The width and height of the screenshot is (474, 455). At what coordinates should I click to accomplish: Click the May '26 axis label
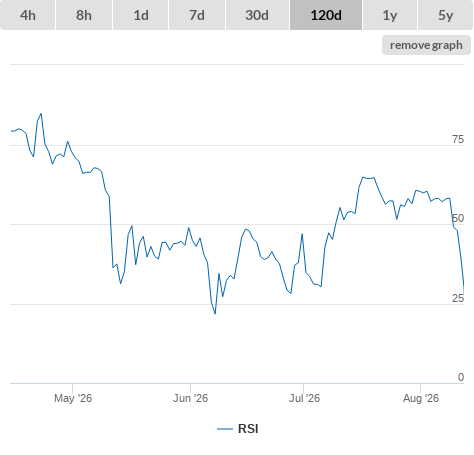coord(73,398)
